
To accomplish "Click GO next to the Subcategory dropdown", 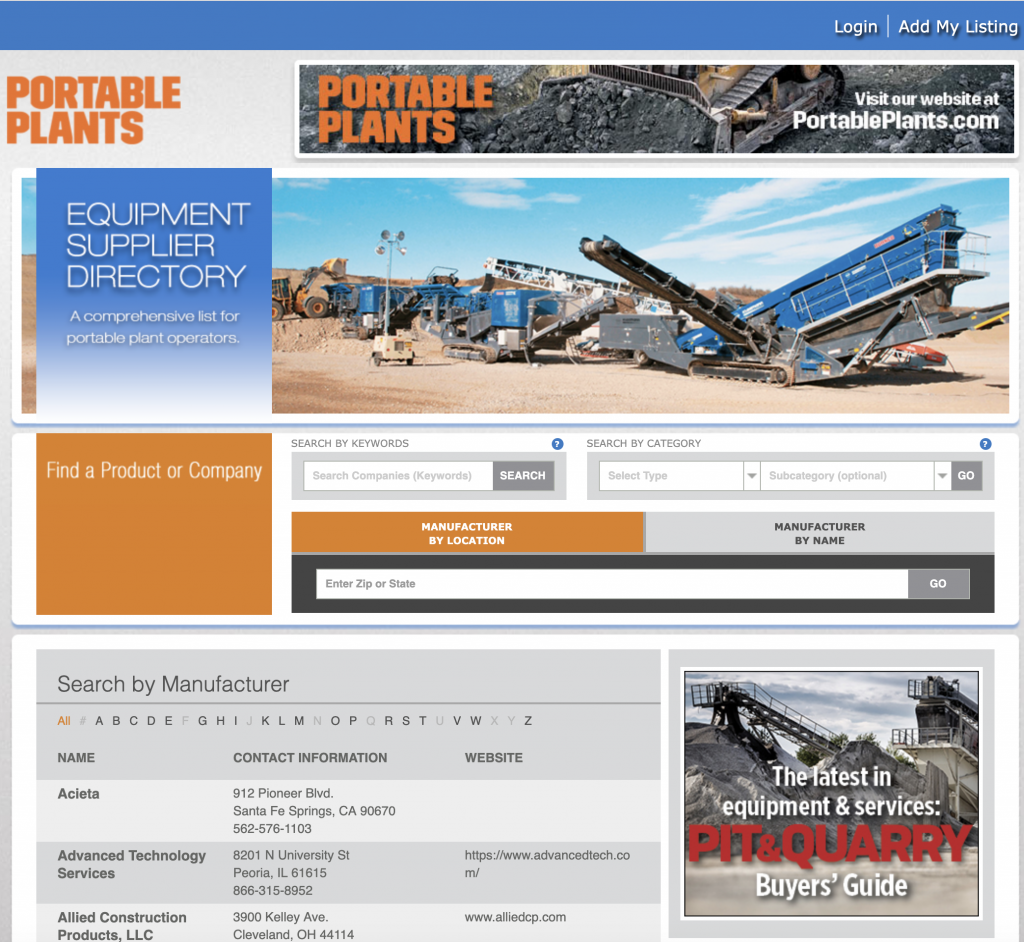I will click(966, 476).
